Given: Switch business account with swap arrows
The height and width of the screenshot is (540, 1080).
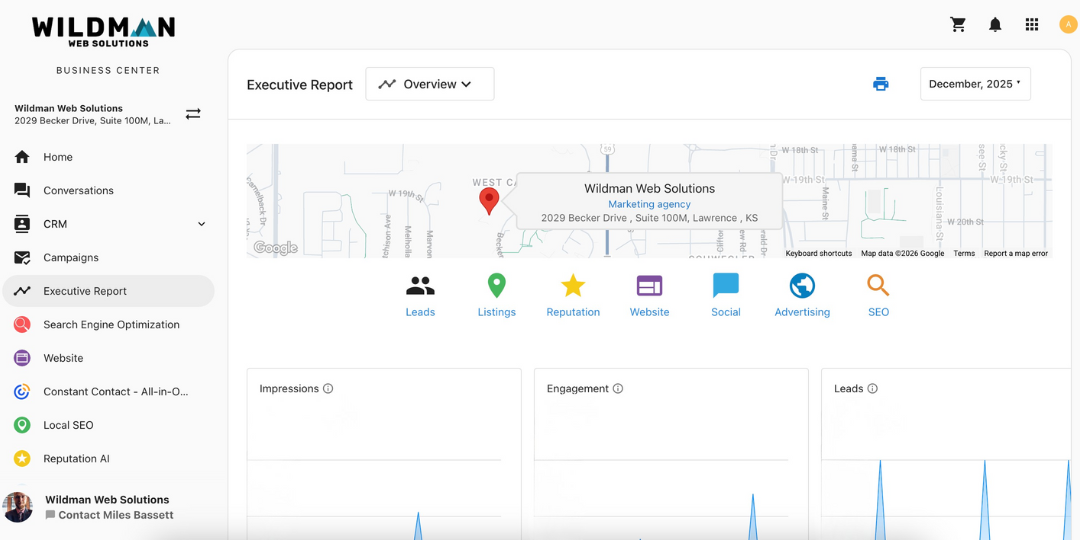Looking at the screenshot, I should 193,114.
